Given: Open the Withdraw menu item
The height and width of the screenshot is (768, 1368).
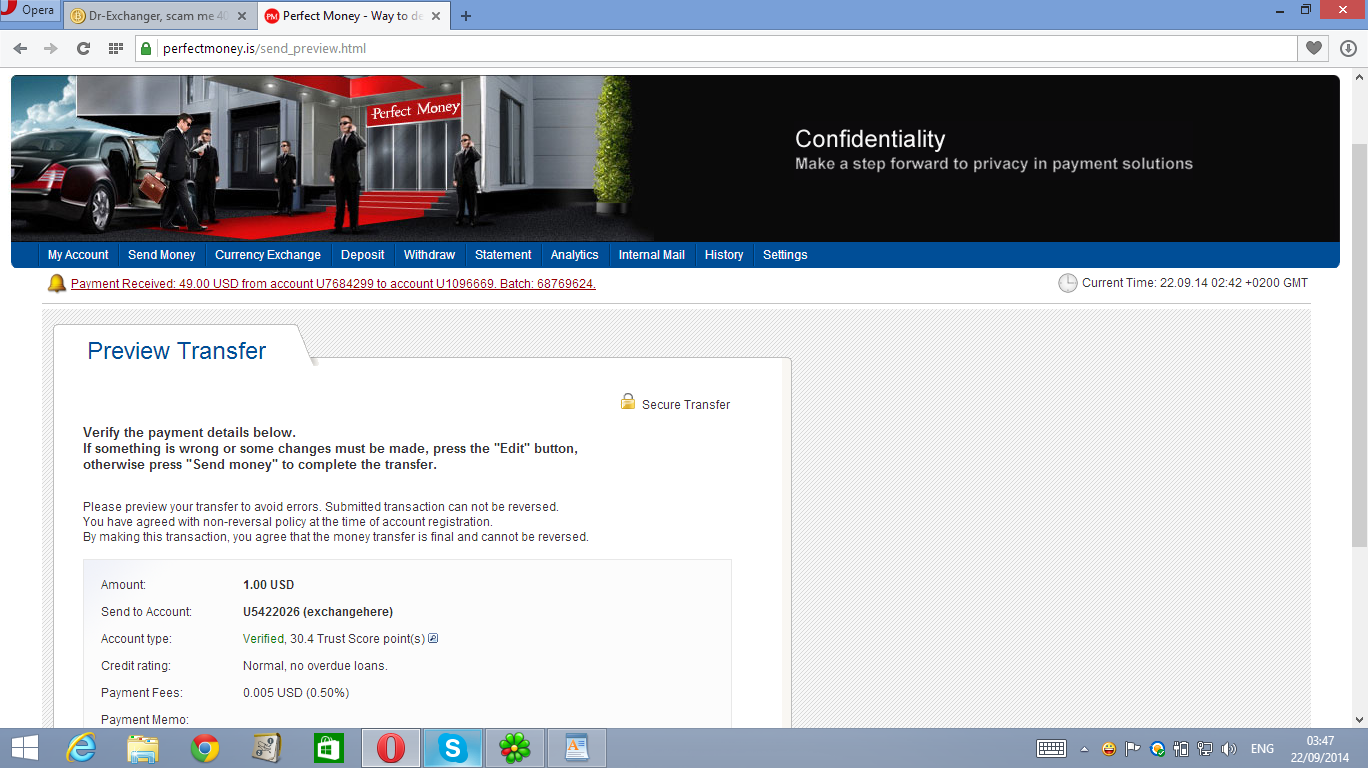Looking at the screenshot, I should point(429,255).
